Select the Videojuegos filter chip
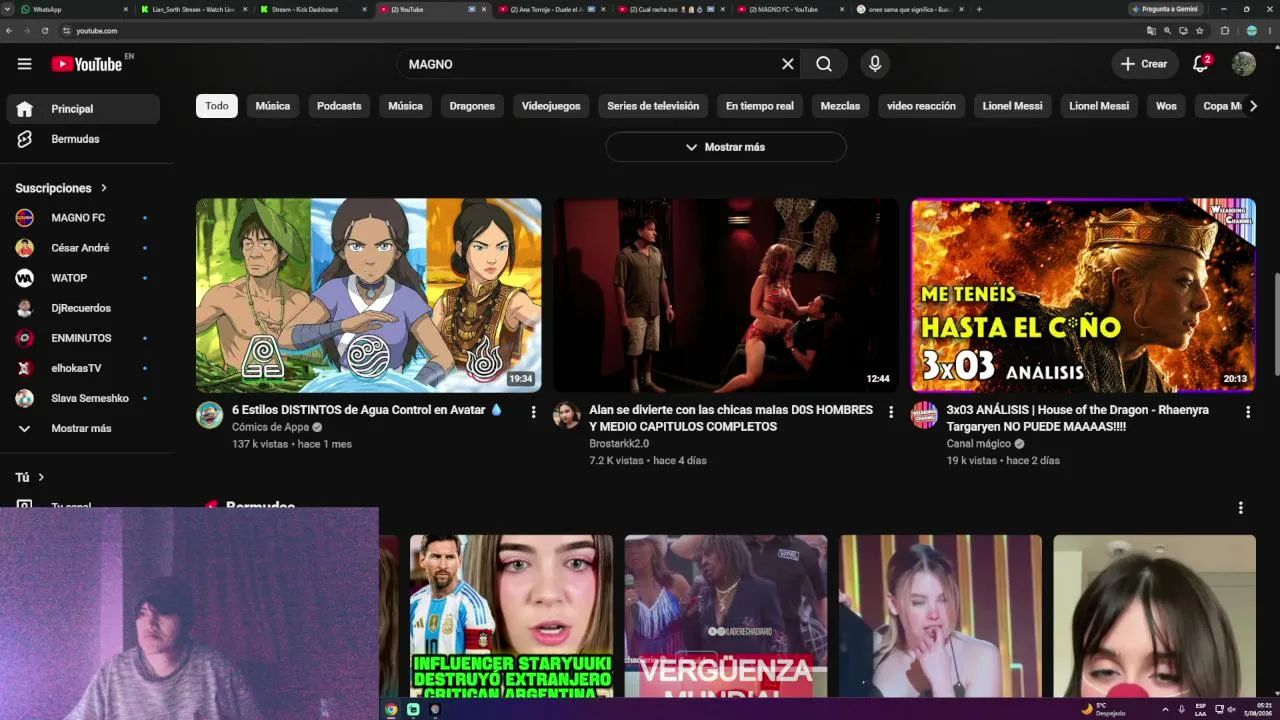Viewport: 1280px width, 720px height. point(551,106)
